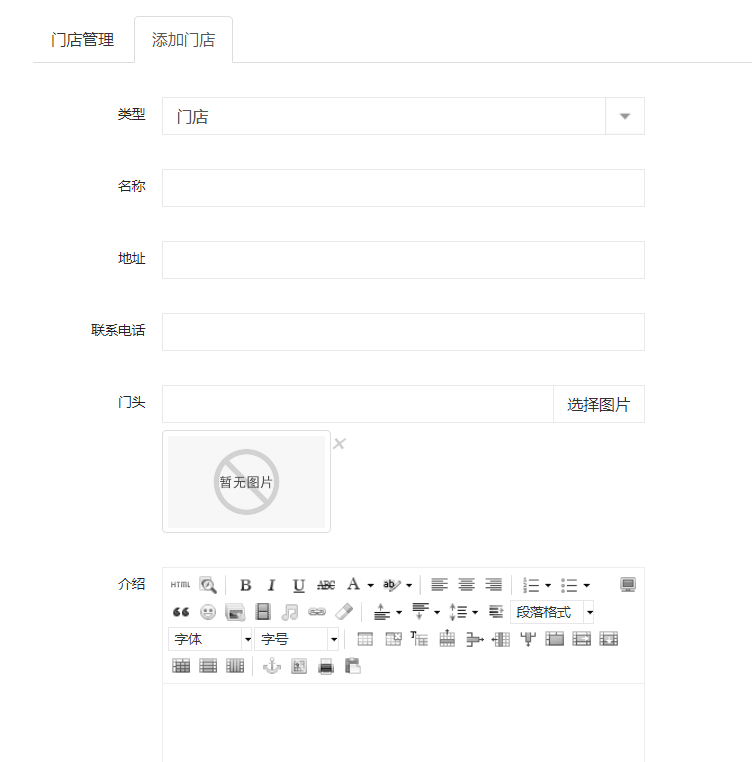This screenshot has height=762, width=752.
Task: Open bulleted list style dropdown arrow
Action: (x=587, y=585)
